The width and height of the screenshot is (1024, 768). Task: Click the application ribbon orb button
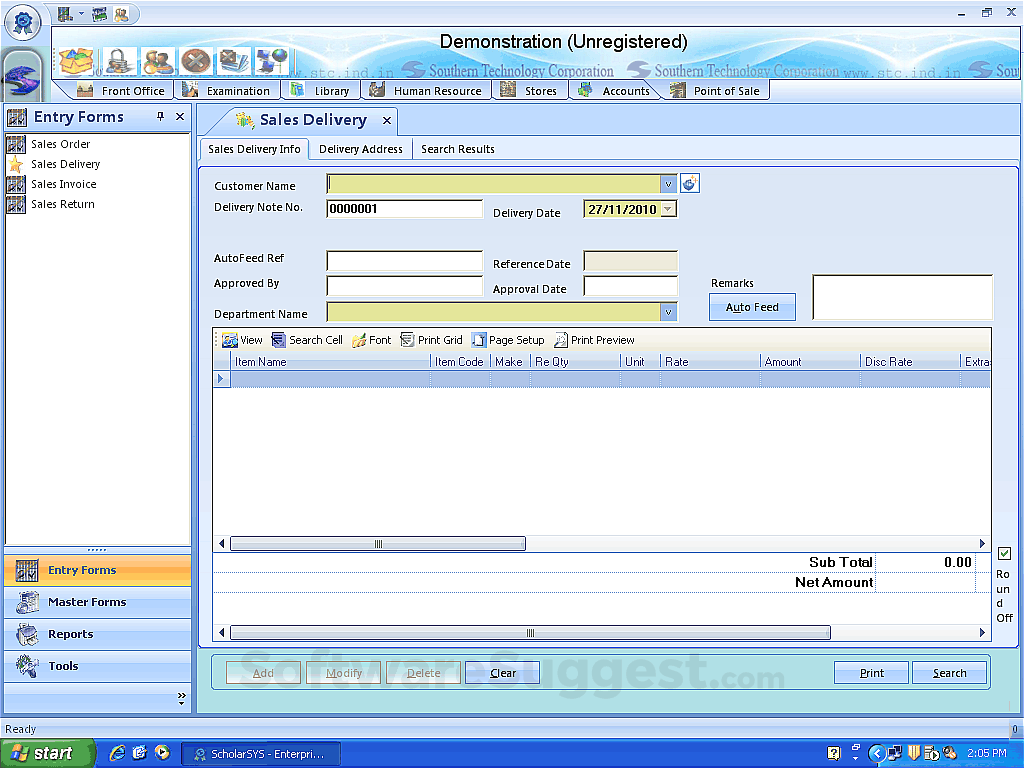[x=22, y=22]
